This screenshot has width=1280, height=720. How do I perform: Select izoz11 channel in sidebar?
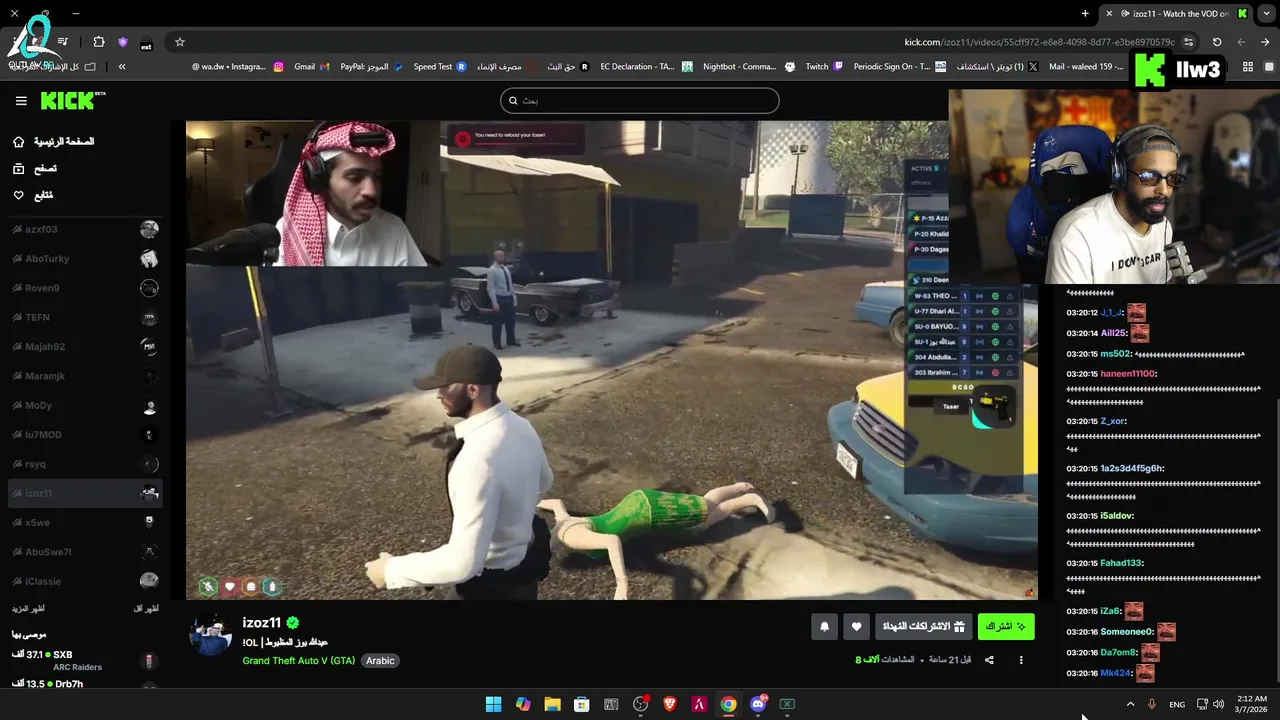85,493
